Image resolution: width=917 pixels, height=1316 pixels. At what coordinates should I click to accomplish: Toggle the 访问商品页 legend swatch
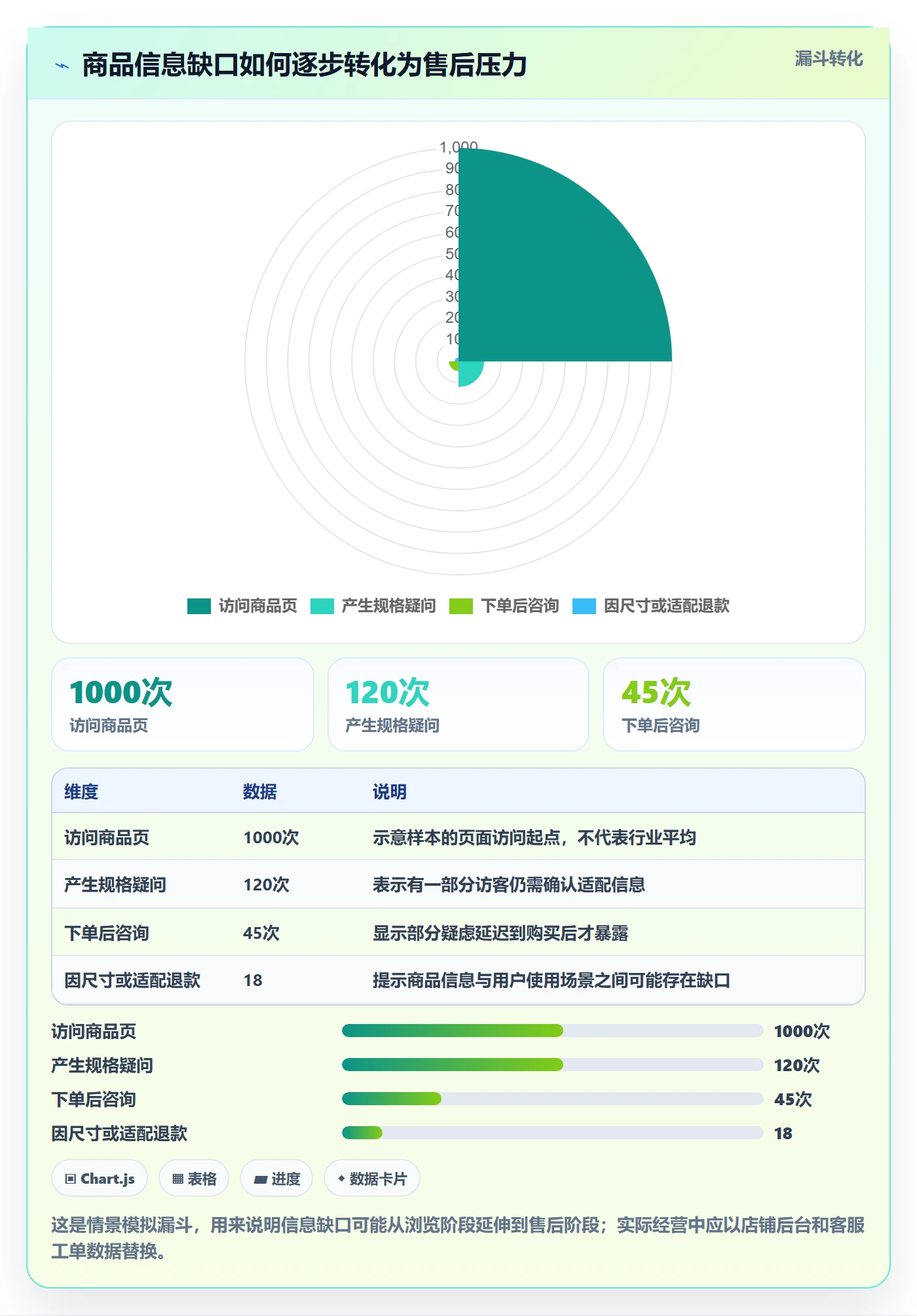[x=199, y=606]
